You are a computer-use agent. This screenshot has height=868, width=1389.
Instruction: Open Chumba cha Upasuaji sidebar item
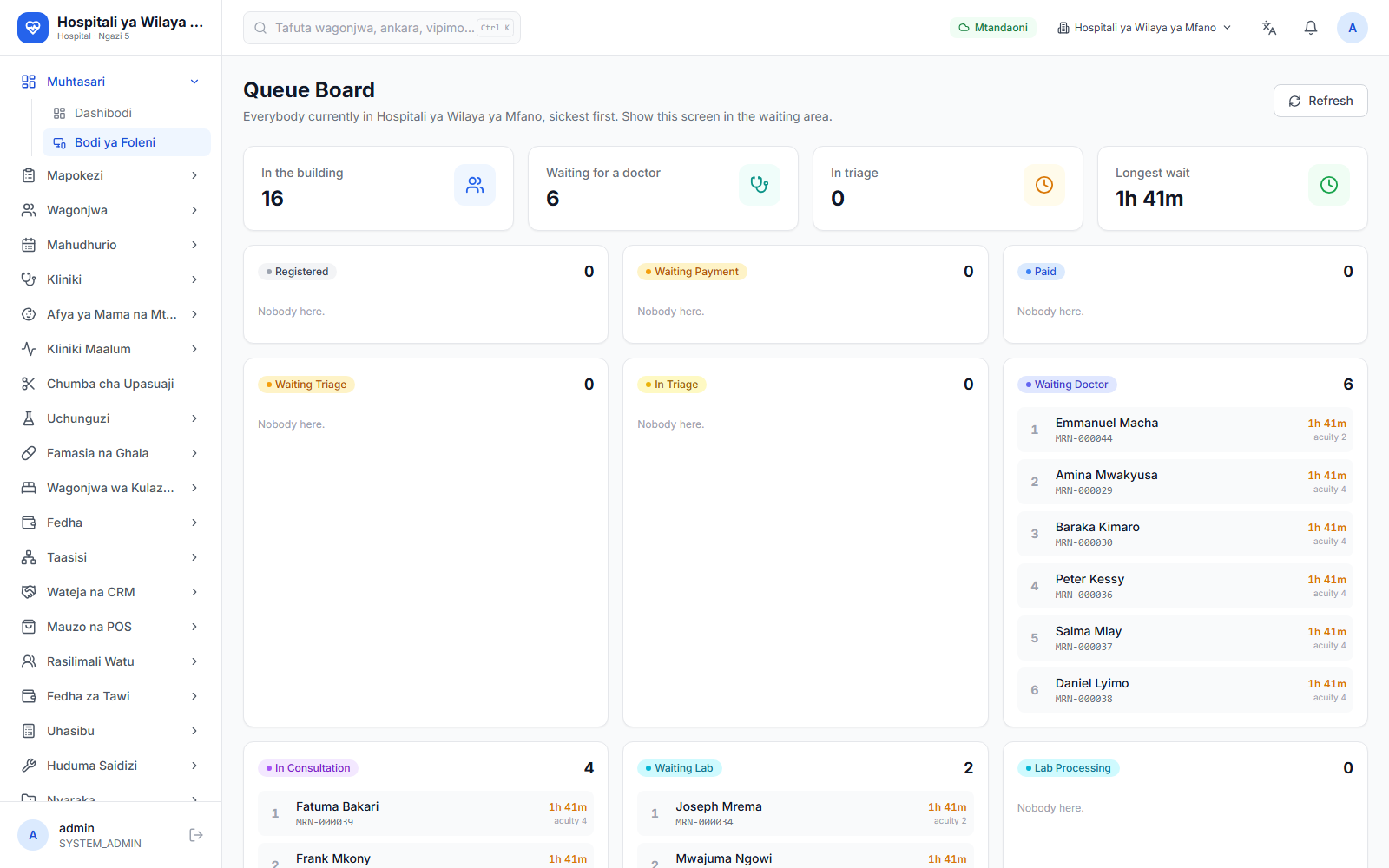click(111, 384)
